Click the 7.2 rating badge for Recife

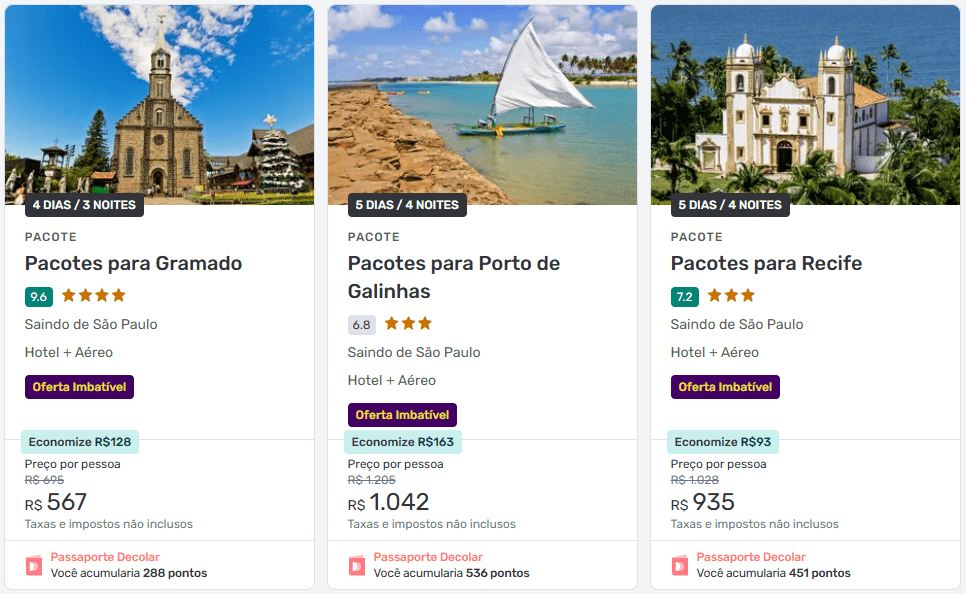coord(685,296)
